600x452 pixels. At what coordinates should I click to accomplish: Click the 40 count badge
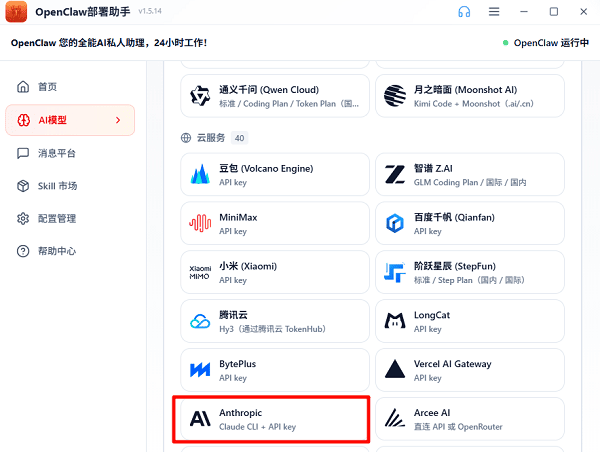click(240, 138)
